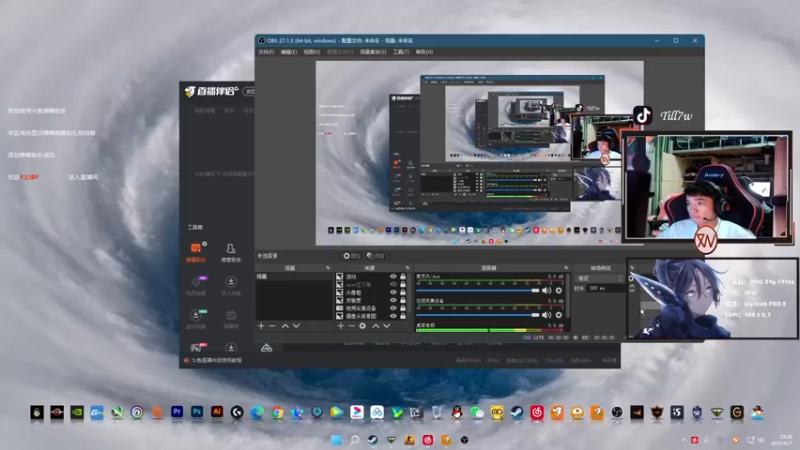Open NetEase Cloud Music in the dock
800x450 pixels.
click(537, 412)
